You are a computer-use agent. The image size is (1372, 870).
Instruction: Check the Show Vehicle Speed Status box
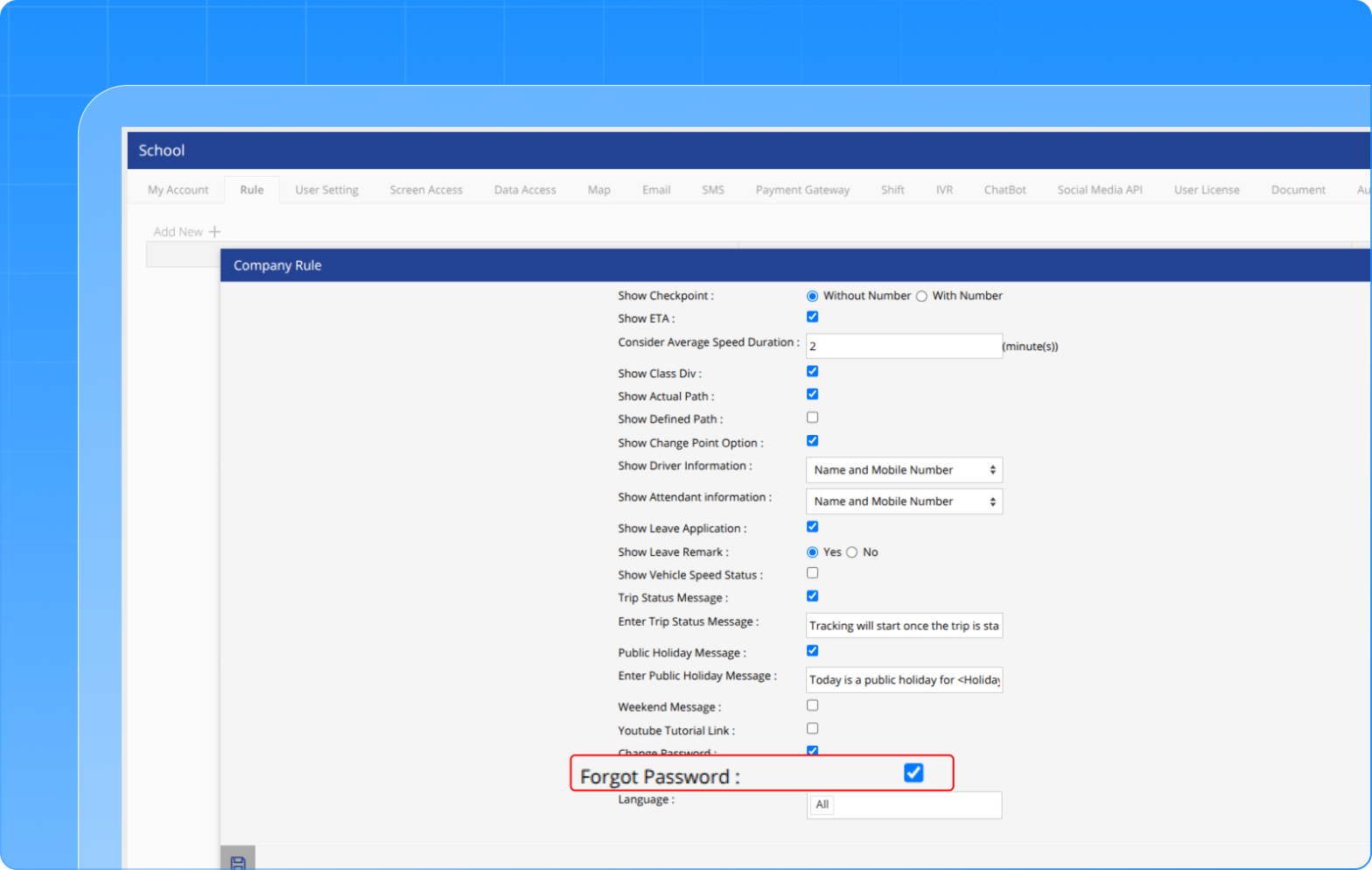[812, 573]
